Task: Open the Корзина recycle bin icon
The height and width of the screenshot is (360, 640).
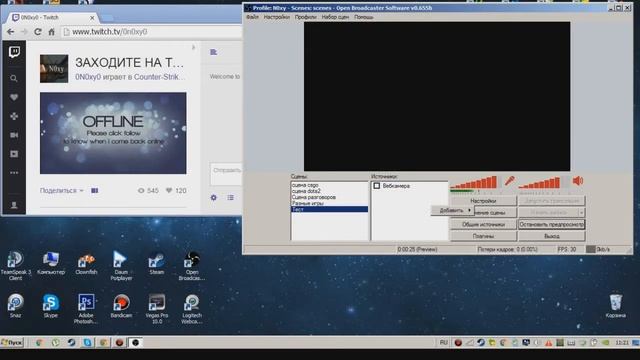Action: (x=616, y=306)
